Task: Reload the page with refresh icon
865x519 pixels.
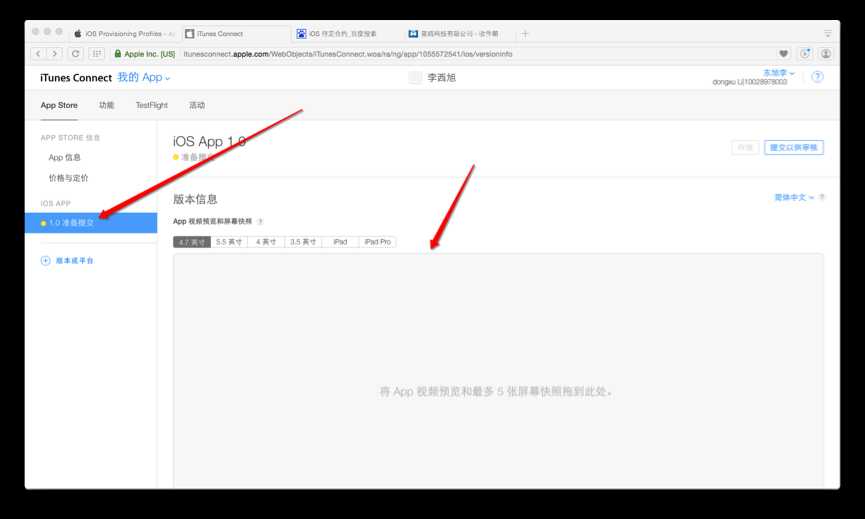Action: 76,53
